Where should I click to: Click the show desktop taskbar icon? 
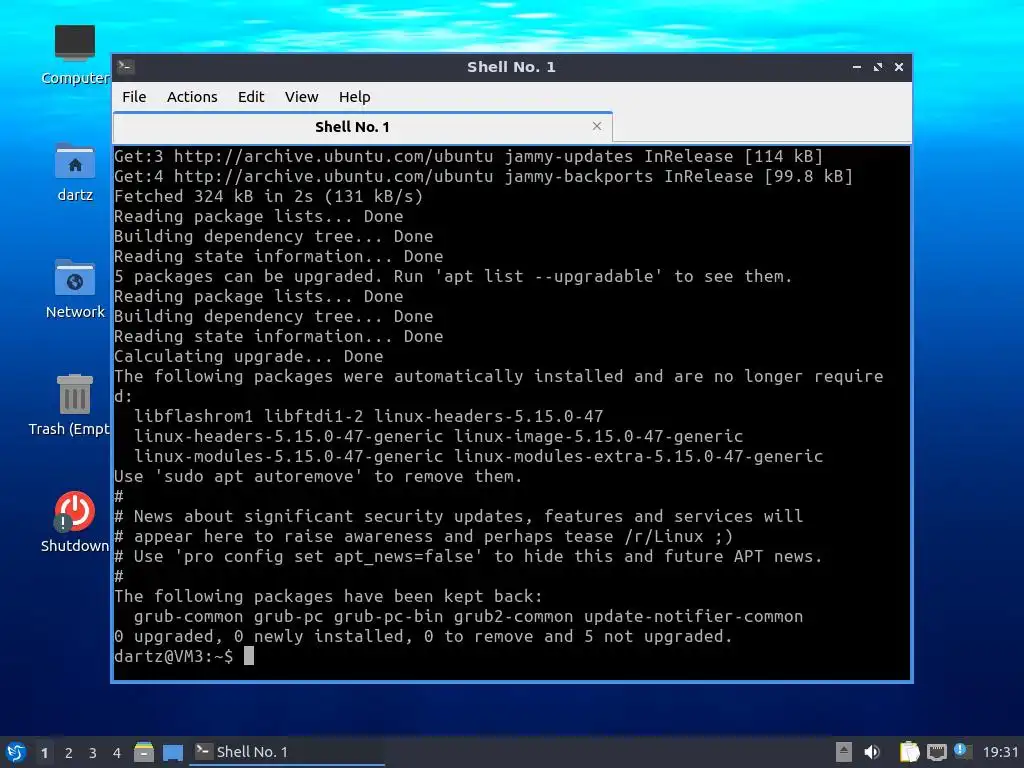173,752
